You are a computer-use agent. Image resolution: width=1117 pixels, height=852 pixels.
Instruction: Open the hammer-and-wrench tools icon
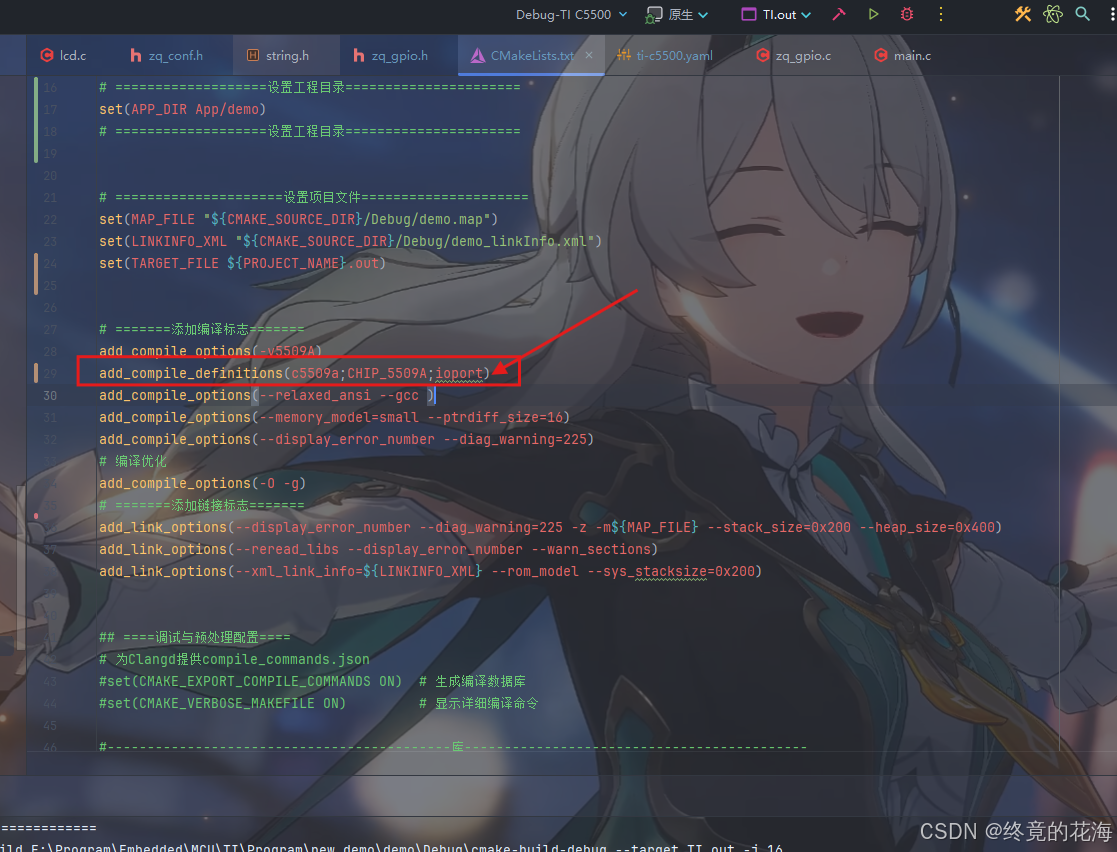1023,14
